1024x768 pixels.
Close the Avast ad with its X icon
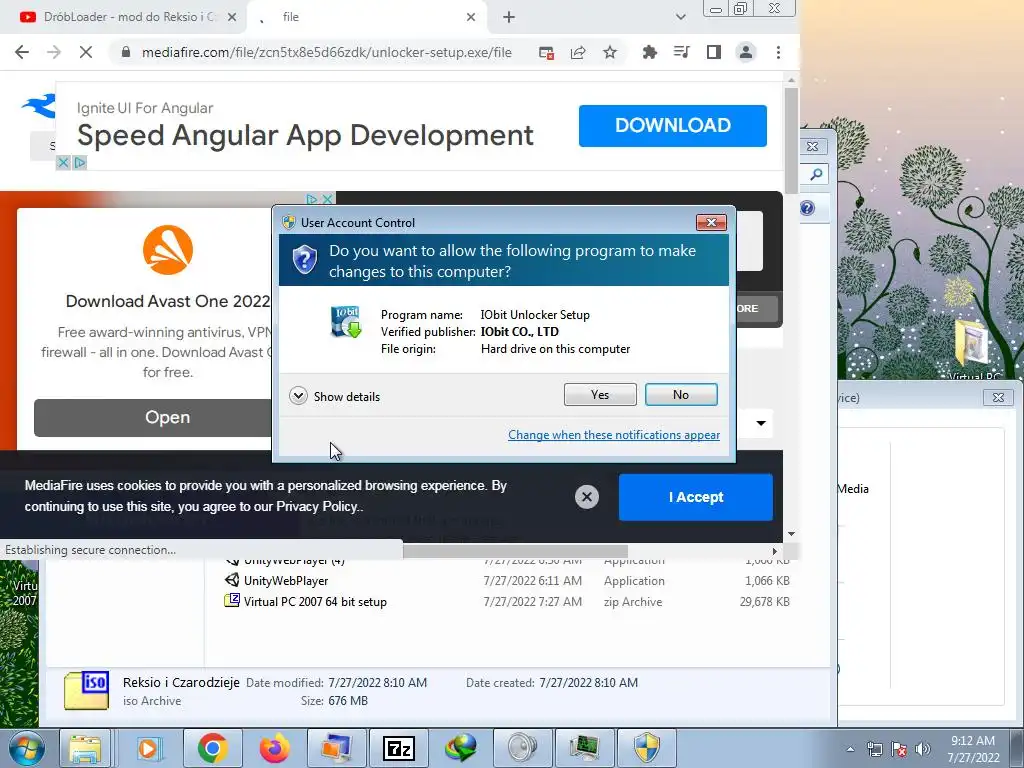coord(328,199)
